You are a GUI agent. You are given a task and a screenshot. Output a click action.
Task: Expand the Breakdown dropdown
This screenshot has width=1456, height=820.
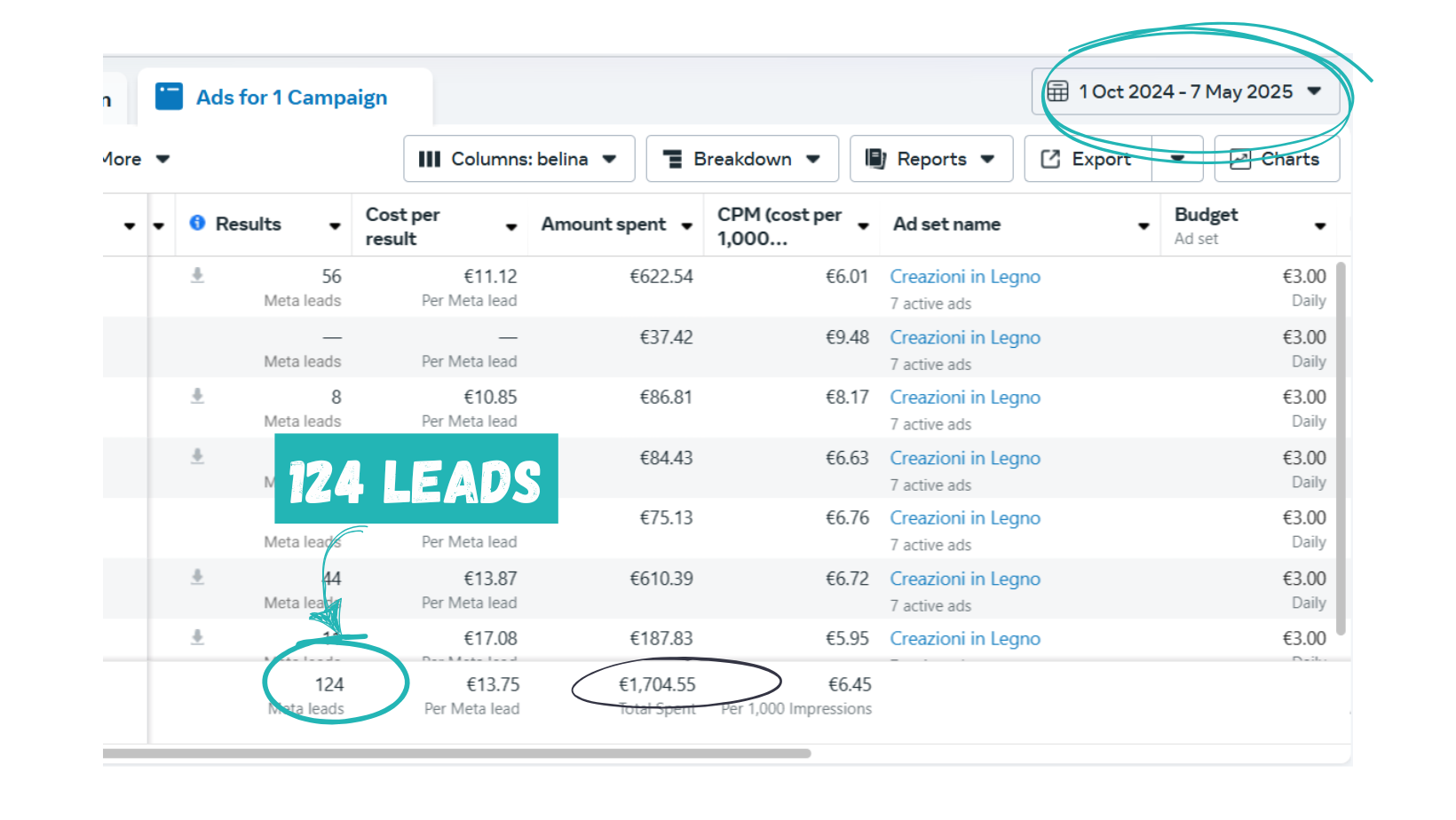click(741, 159)
